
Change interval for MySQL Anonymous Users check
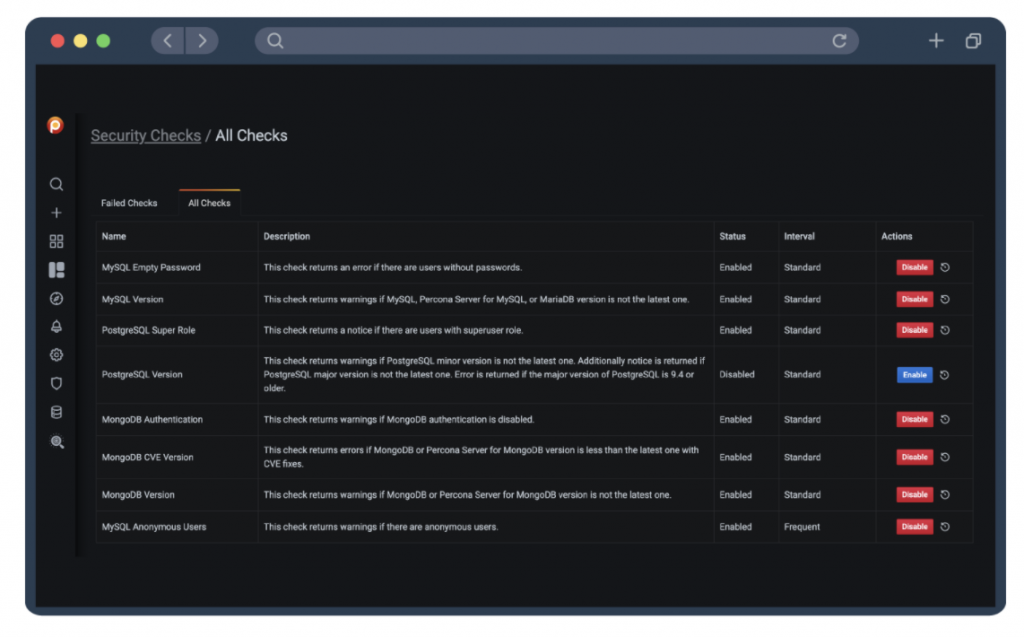tap(944, 527)
